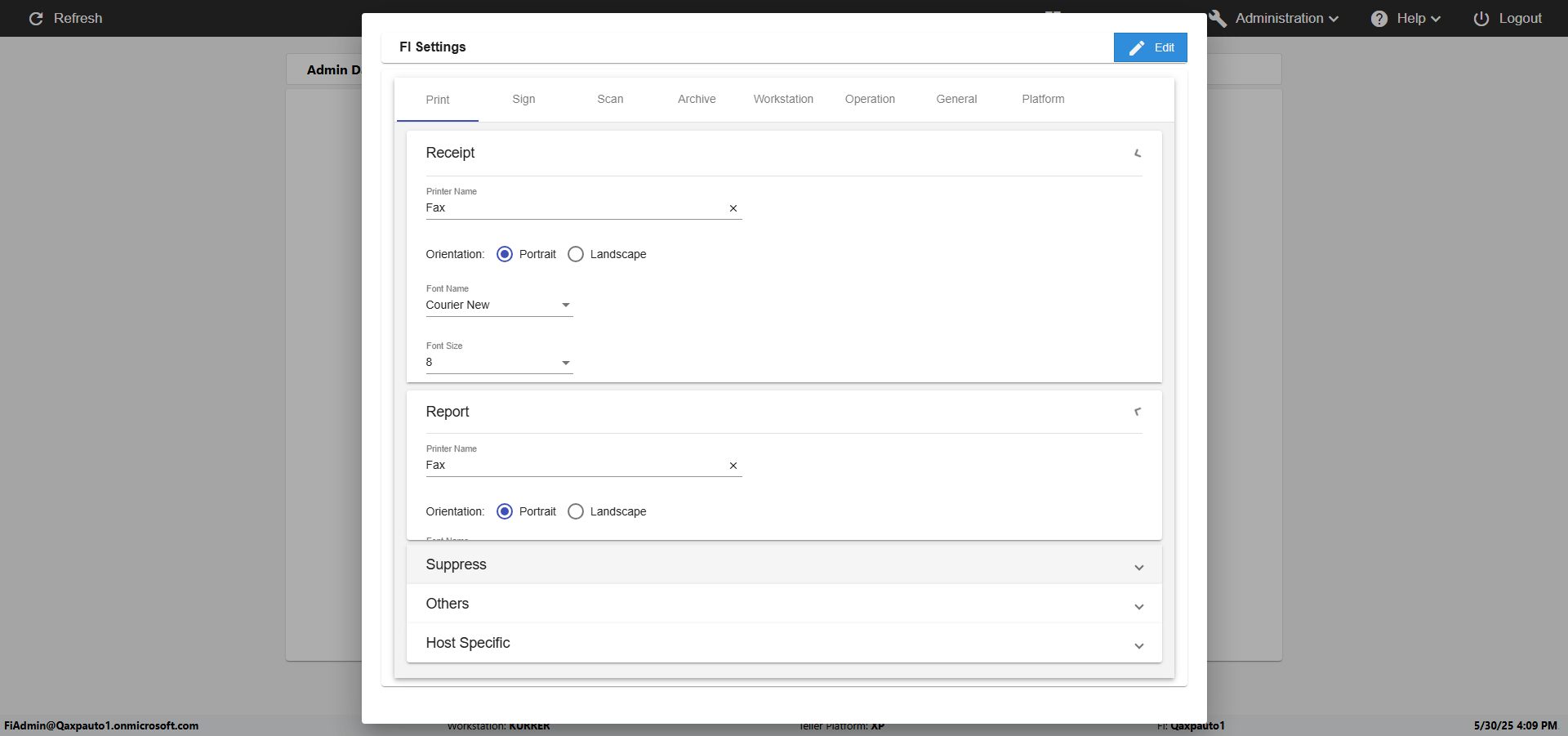This screenshot has width=1568, height=736.
Task: Click the Receipt Printer Name input field
Action: point(572,208)
